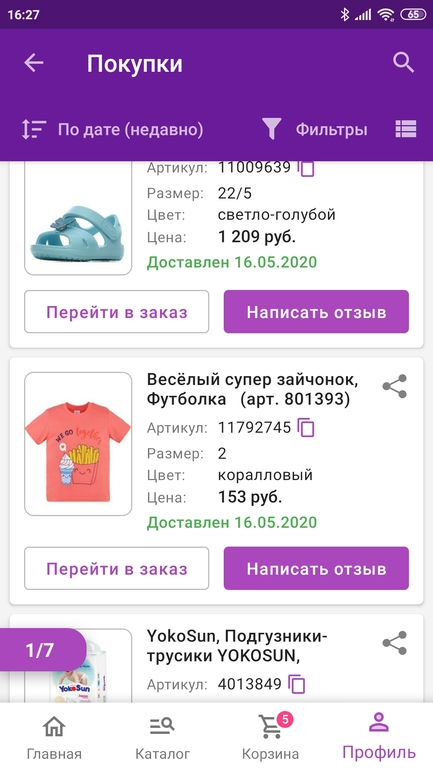
Task: Write a review for the coral t-shirt
Action: click(316, 569)
